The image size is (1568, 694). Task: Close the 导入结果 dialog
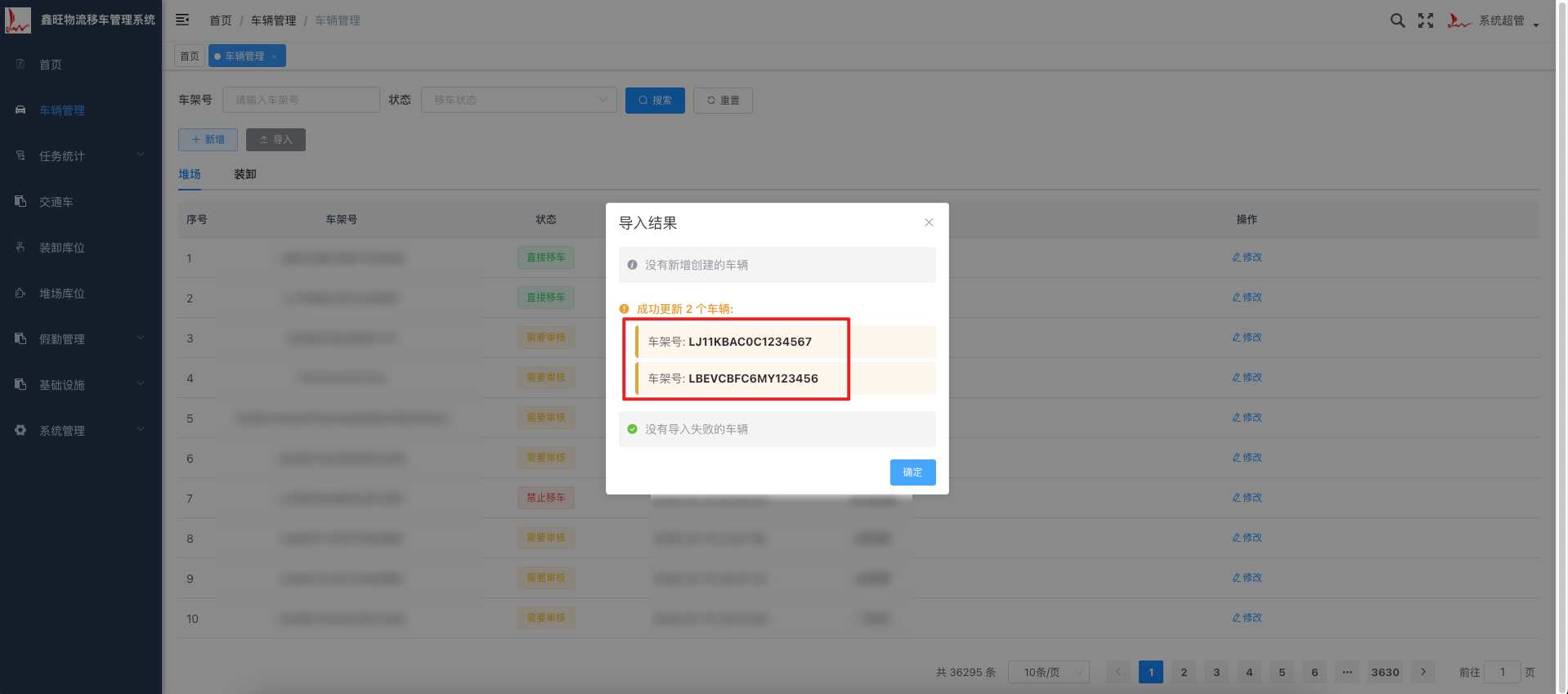(929, 222)
